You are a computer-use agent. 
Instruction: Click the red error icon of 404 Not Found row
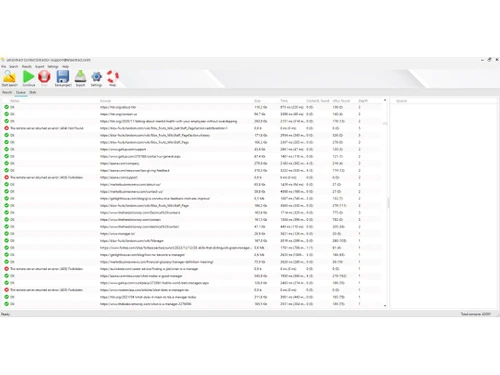(6, 128)
